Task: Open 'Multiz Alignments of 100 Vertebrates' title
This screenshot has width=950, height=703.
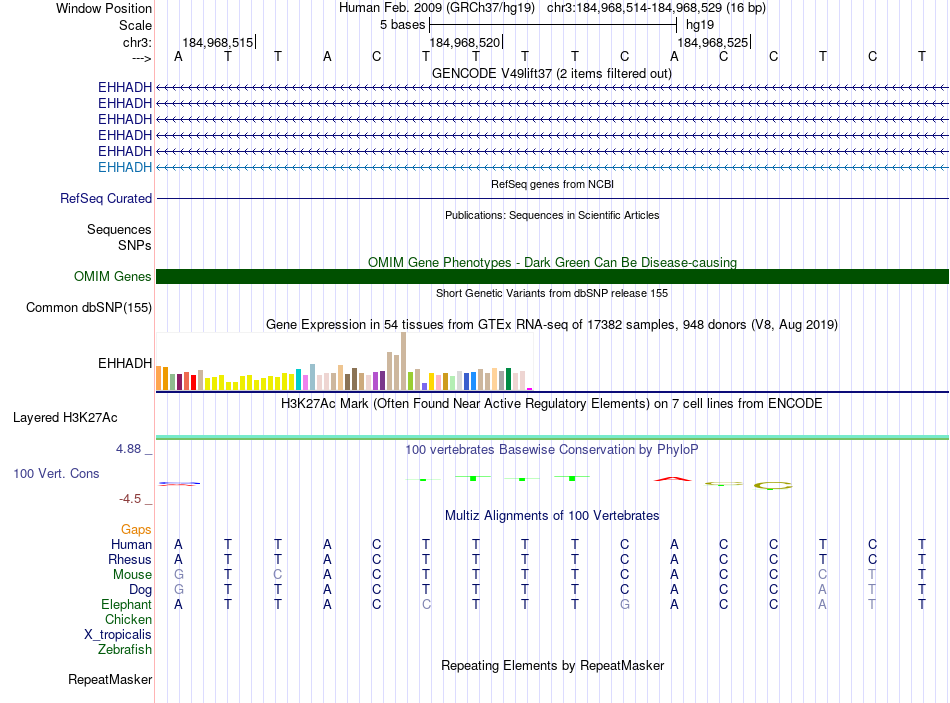Action: coord(552,516)
